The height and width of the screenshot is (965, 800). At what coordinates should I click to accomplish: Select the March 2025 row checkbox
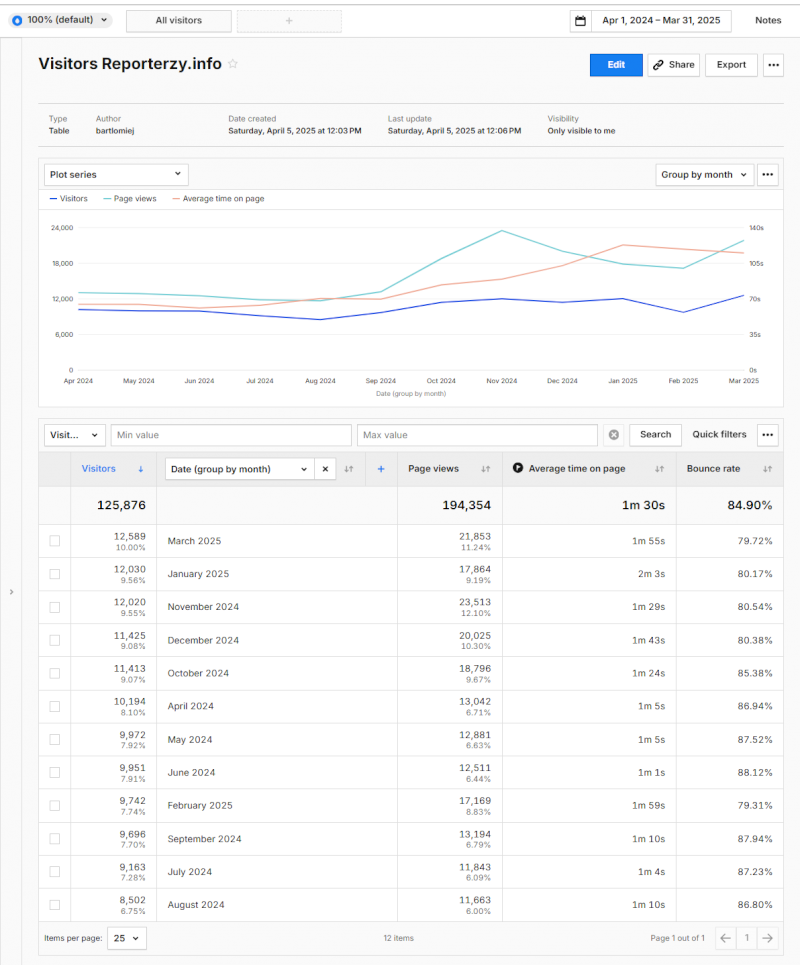coord(55,541)
